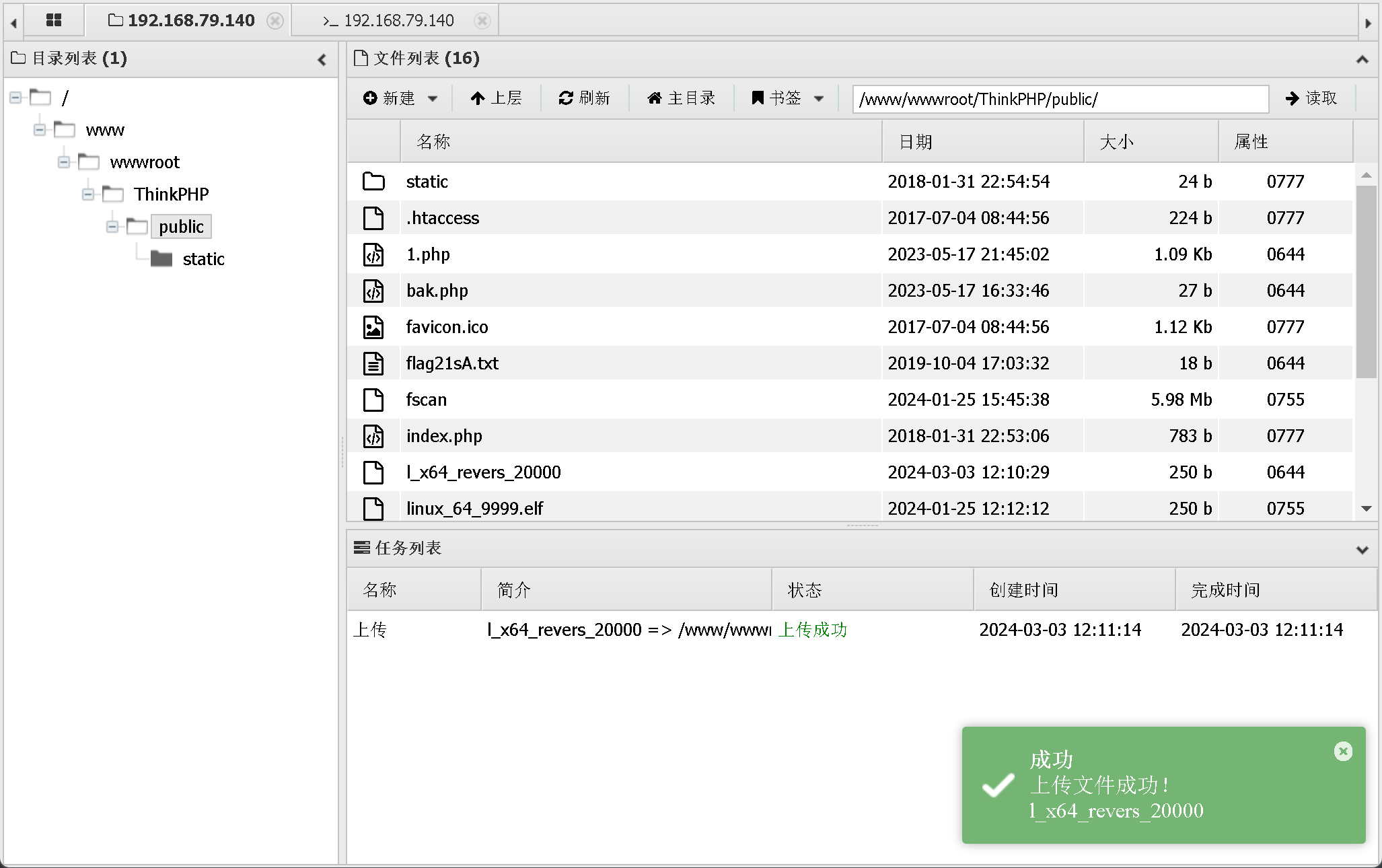Close the terminal 192.168.79.140 tab
The height and width of the screenshot is (868, 1382).
[x=482, y=21]
